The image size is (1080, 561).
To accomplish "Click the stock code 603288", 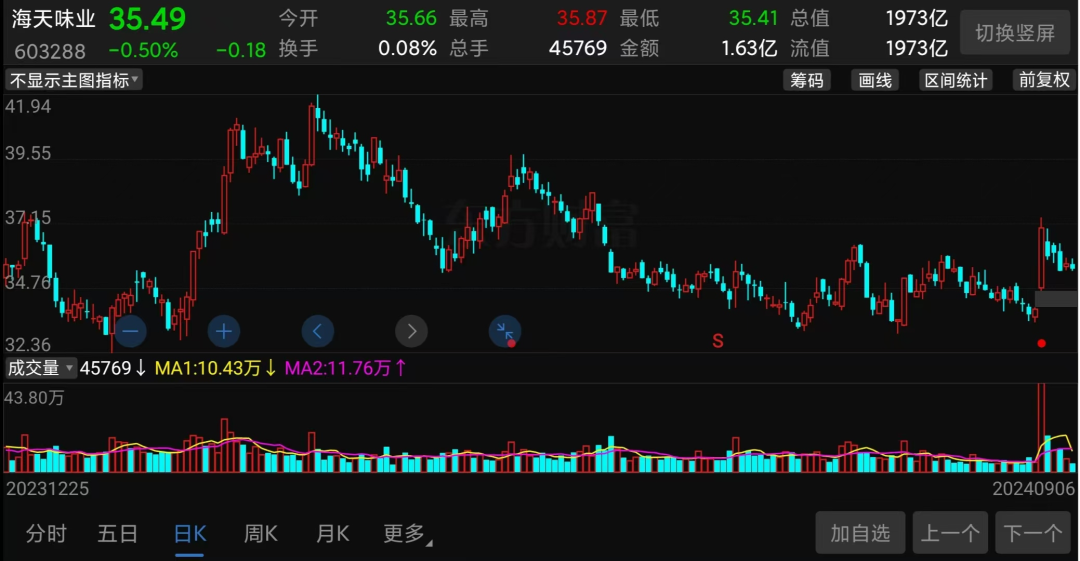I will [x=50, y=51].
